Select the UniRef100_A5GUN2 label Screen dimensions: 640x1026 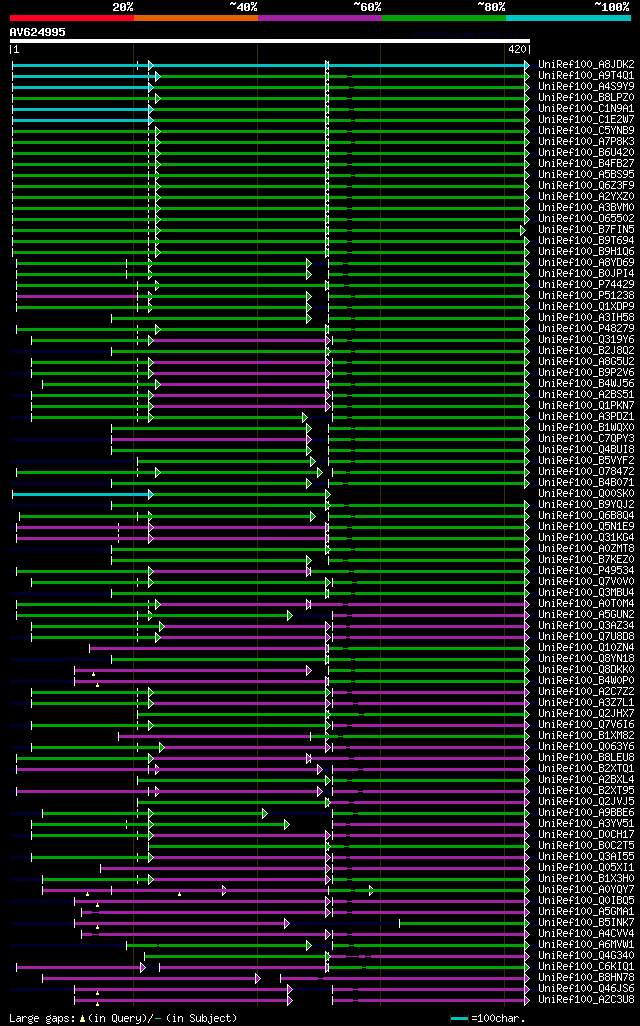pyautogui.click(x=586, y=614)
